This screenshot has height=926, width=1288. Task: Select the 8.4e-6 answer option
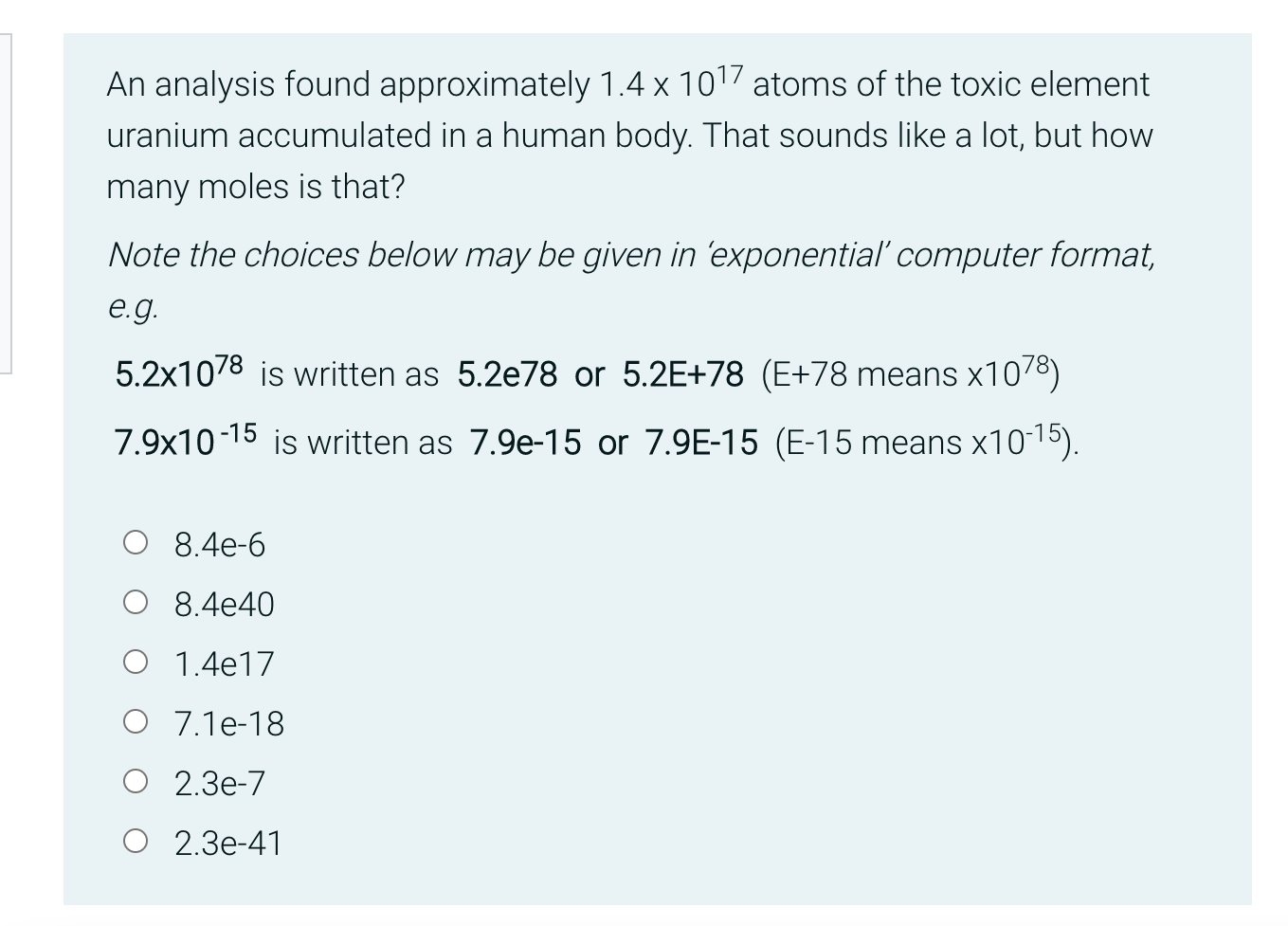(136, 542)
